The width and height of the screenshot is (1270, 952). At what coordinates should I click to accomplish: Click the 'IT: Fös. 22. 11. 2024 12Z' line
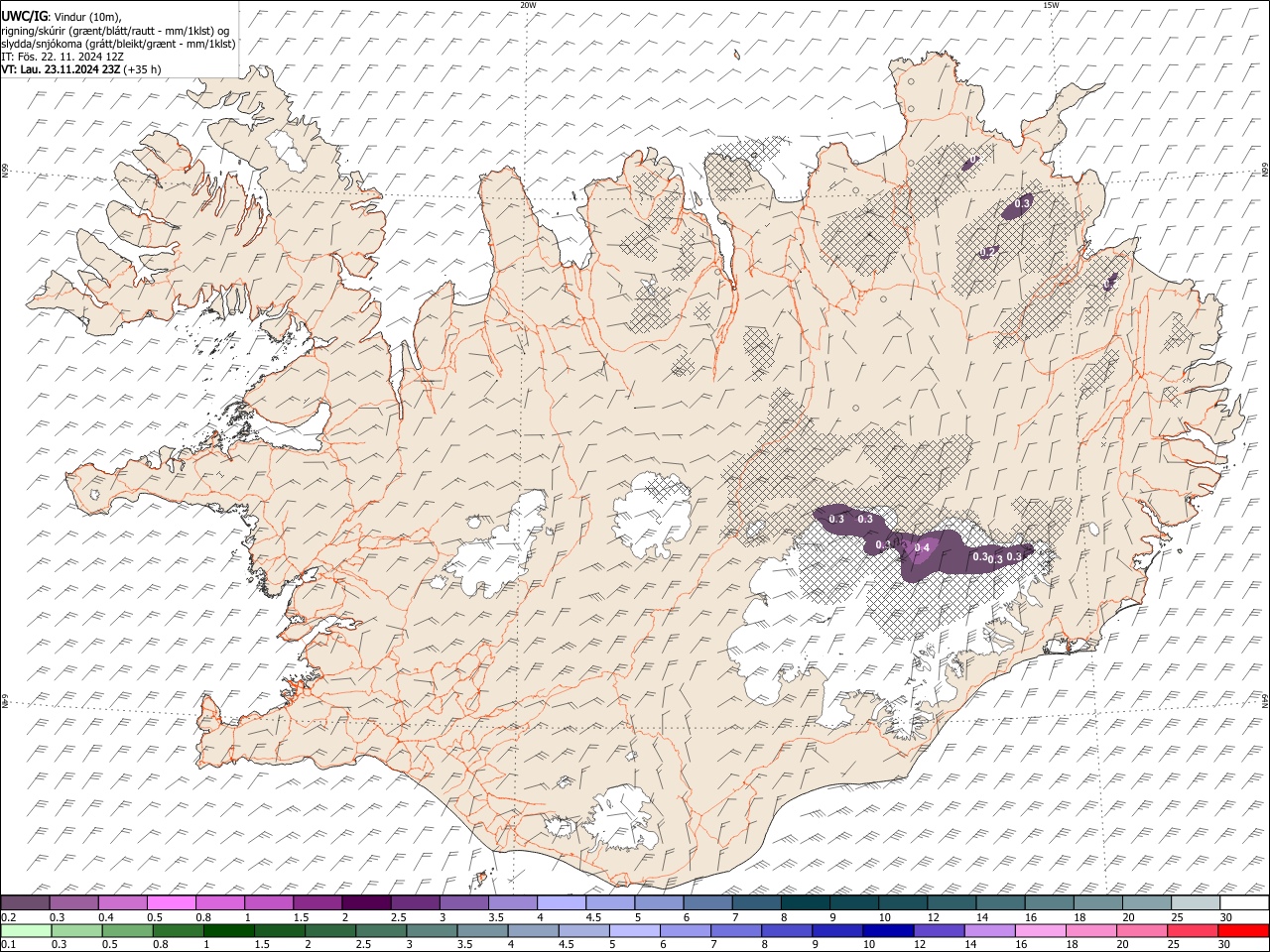[63, 57]
